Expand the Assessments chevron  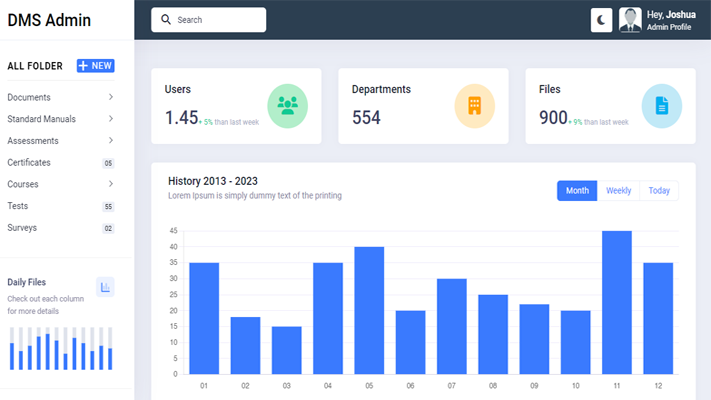[x=111, y=141]
